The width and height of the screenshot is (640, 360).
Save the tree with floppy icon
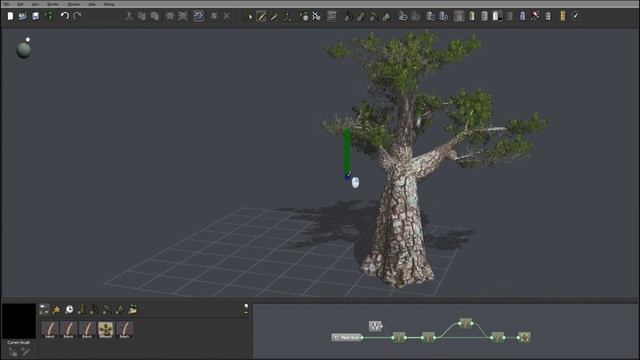tap(36, 16)
